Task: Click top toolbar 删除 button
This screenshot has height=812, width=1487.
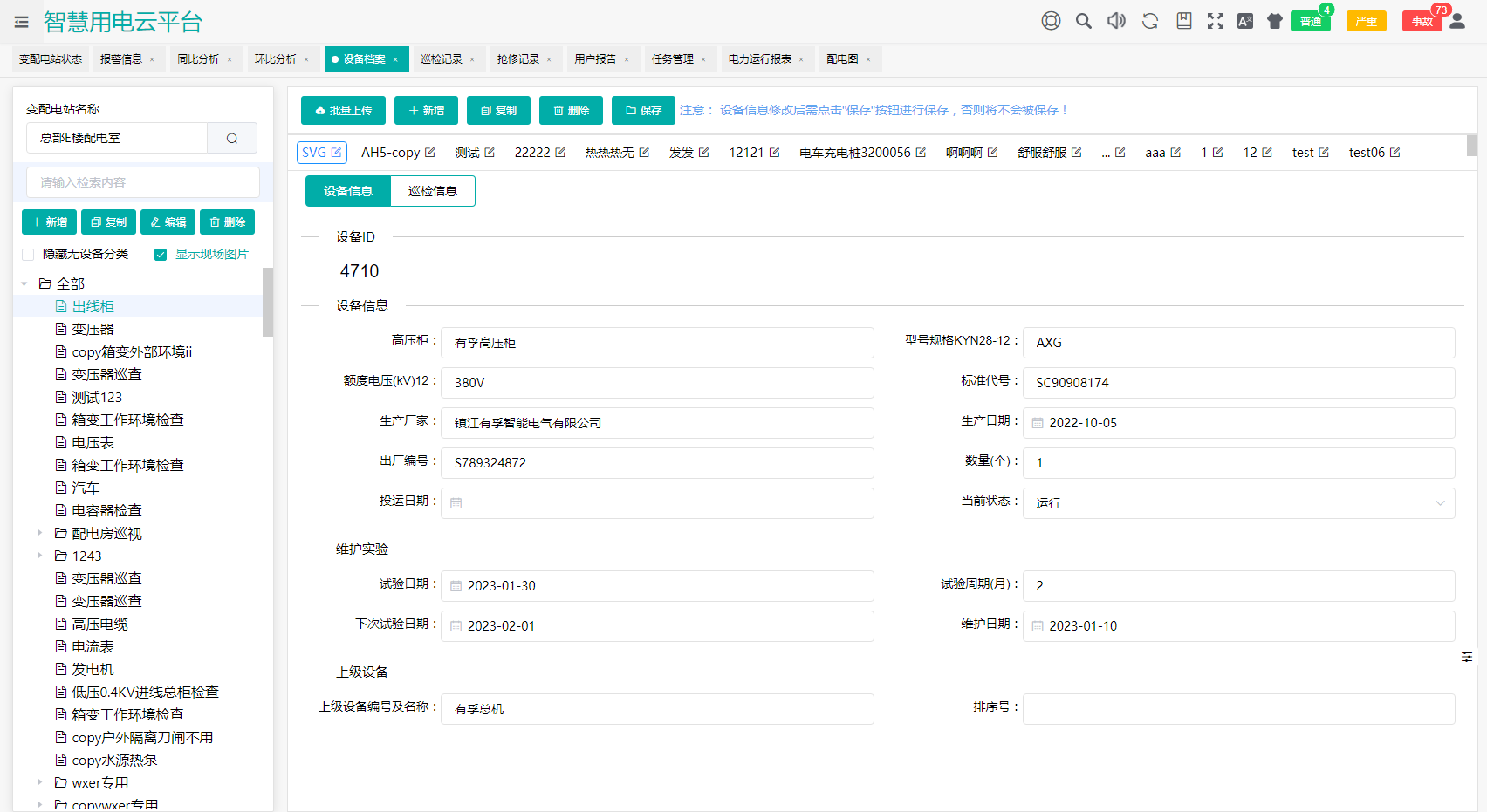Action: point(571,111)
